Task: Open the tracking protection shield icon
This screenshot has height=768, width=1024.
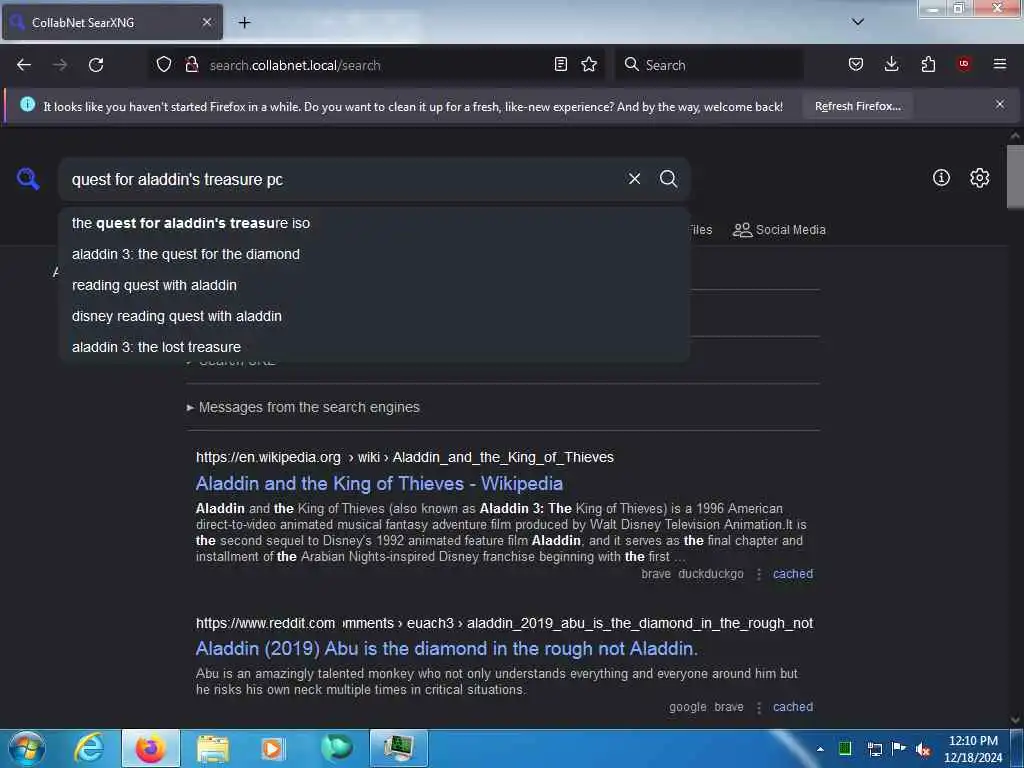Action: point(164,64)
